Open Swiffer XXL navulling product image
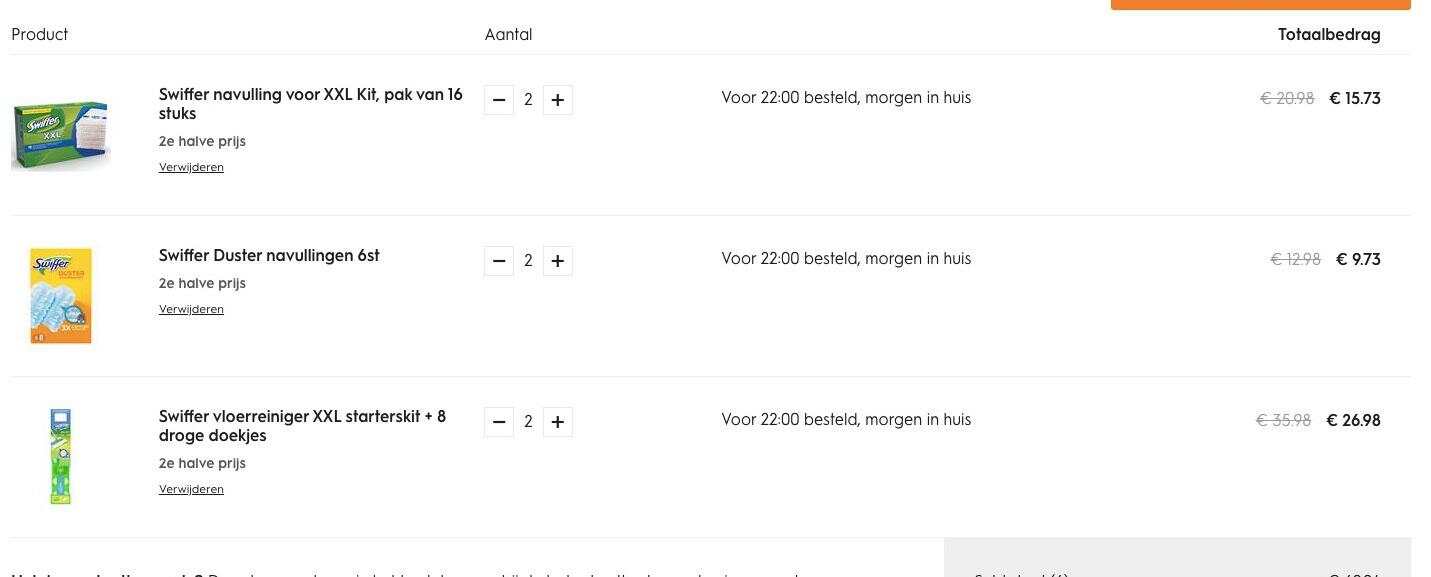The image size is (1431, 577). [x=60, y=135]
